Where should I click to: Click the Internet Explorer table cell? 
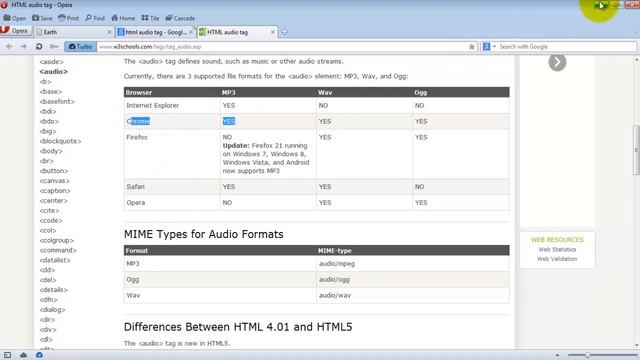pos(172,105)
